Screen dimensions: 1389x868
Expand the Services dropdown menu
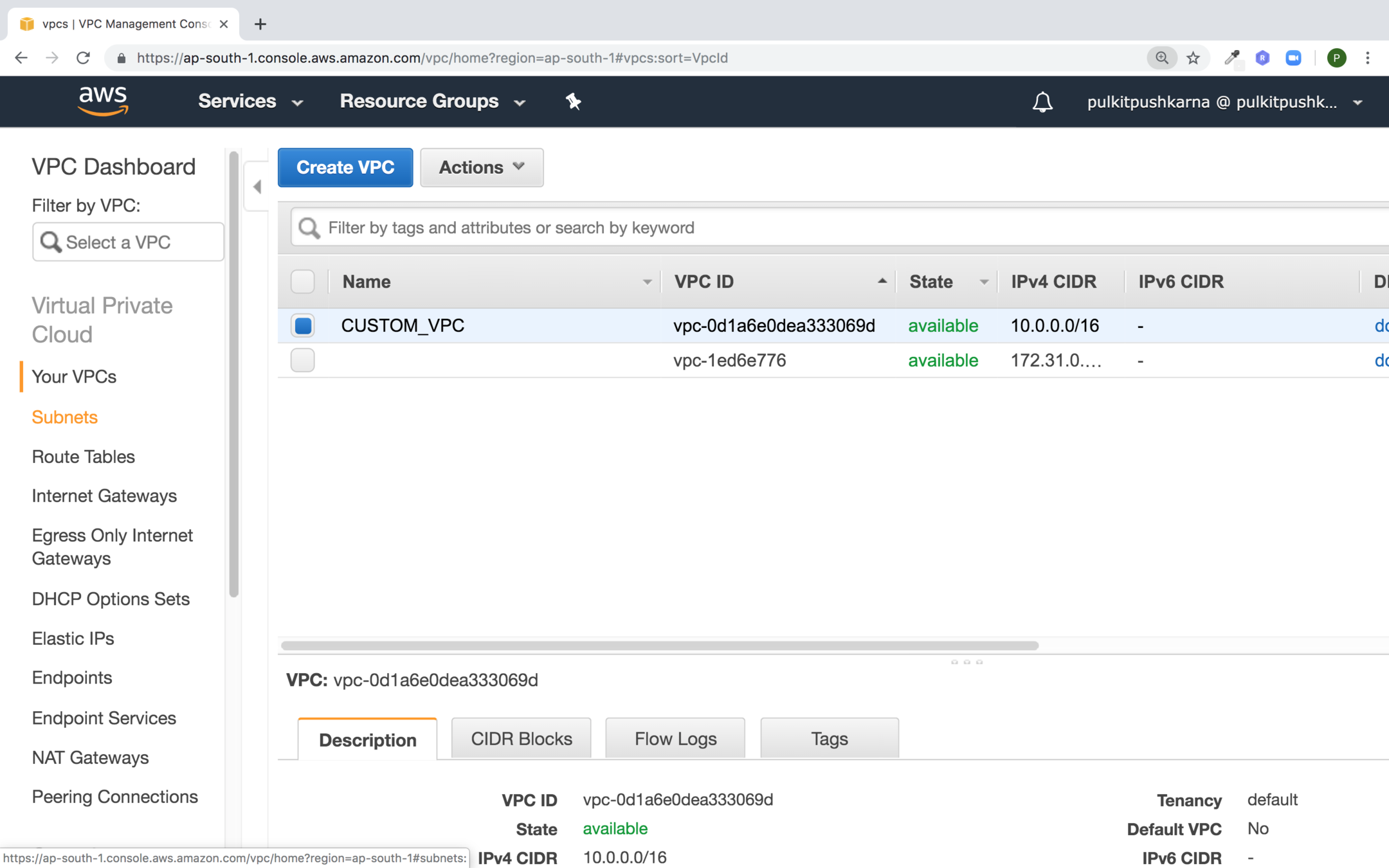[x=250, y=102]
